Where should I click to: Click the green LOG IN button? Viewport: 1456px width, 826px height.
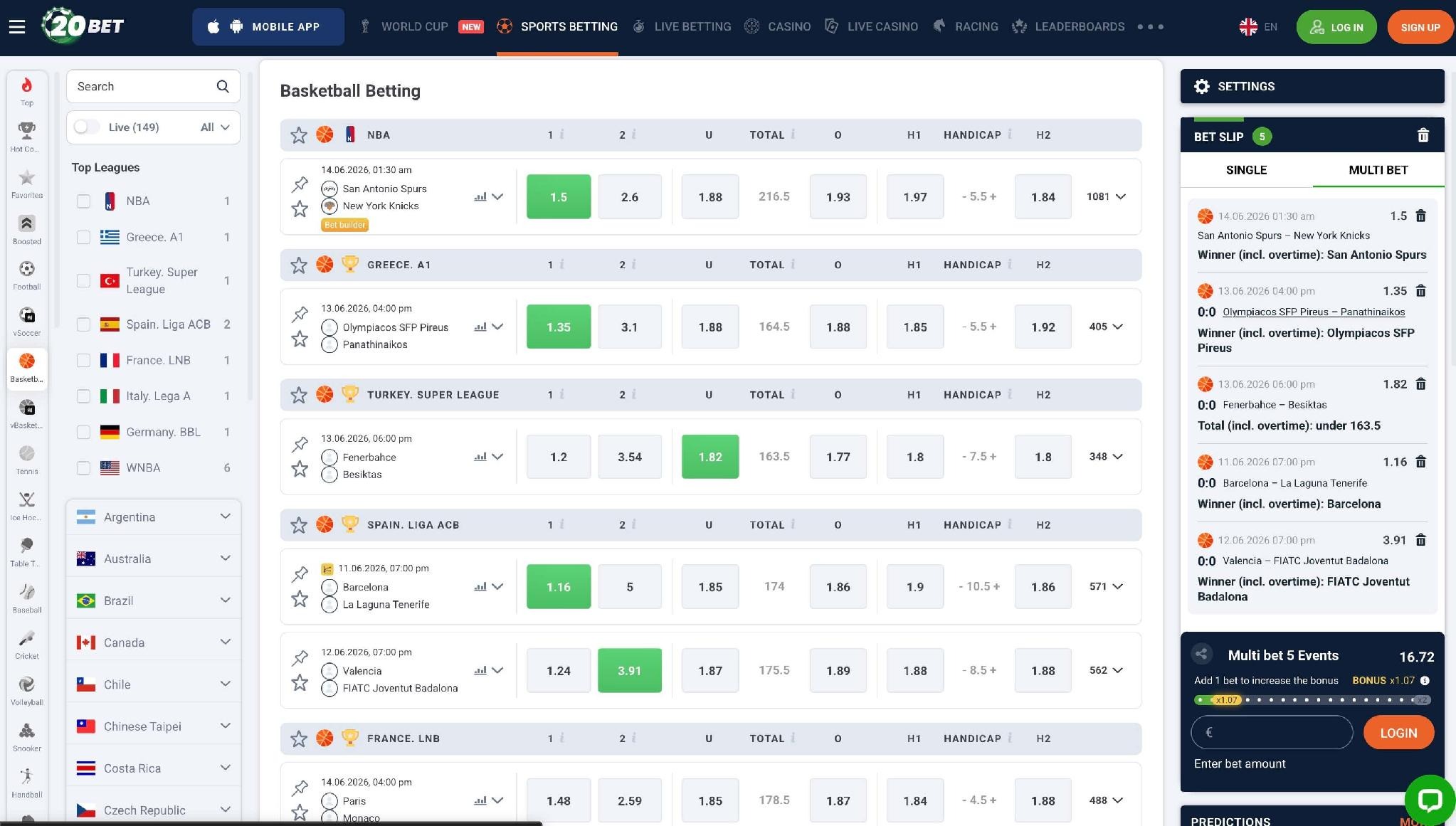click(1336, 27)
